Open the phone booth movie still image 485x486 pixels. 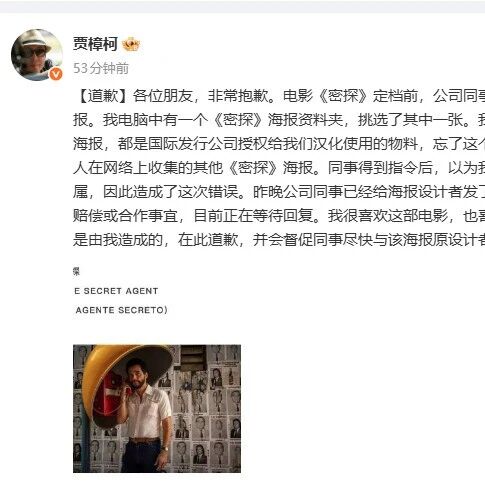(x=157, y=408)
